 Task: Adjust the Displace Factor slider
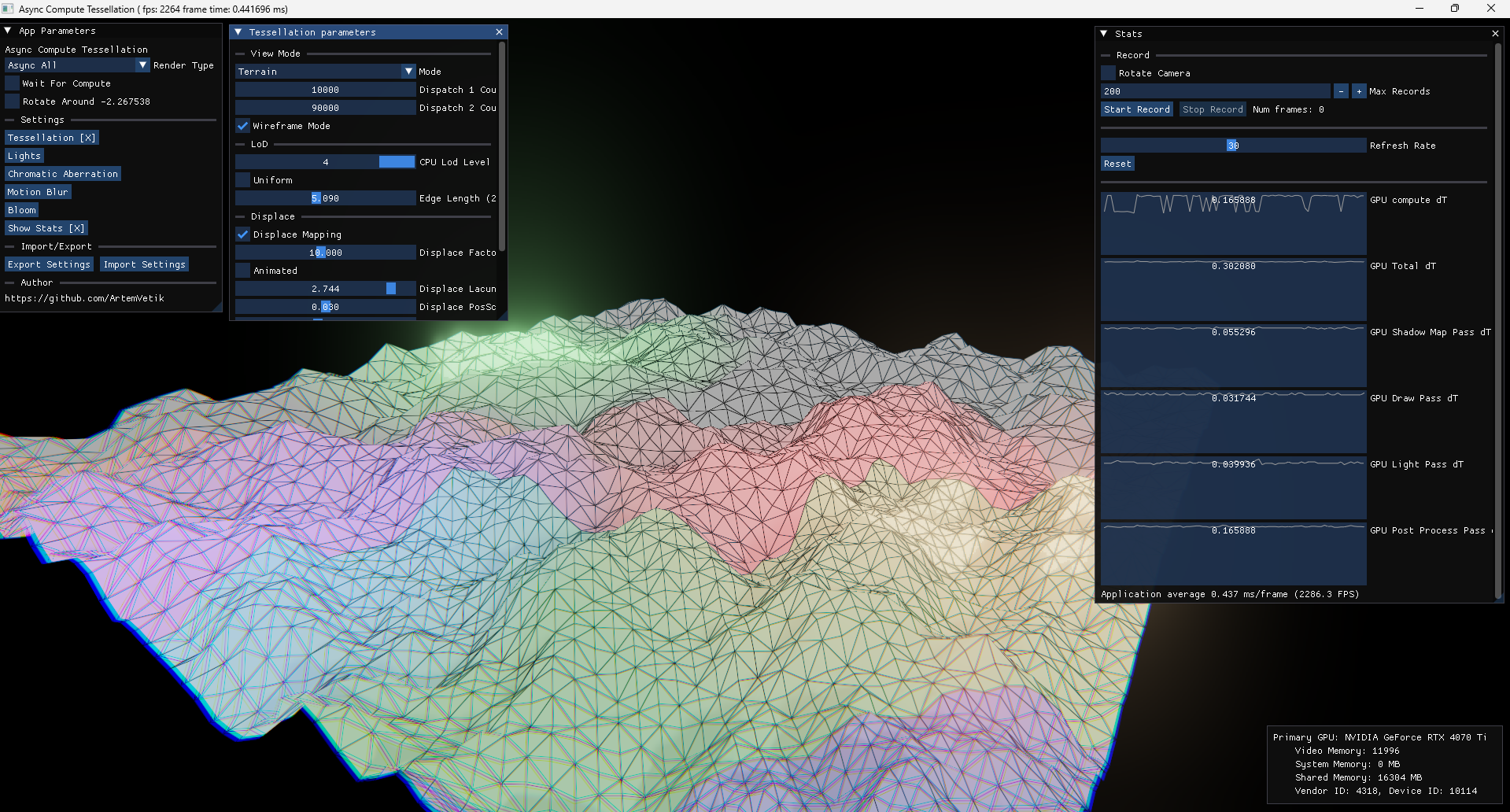325,253
